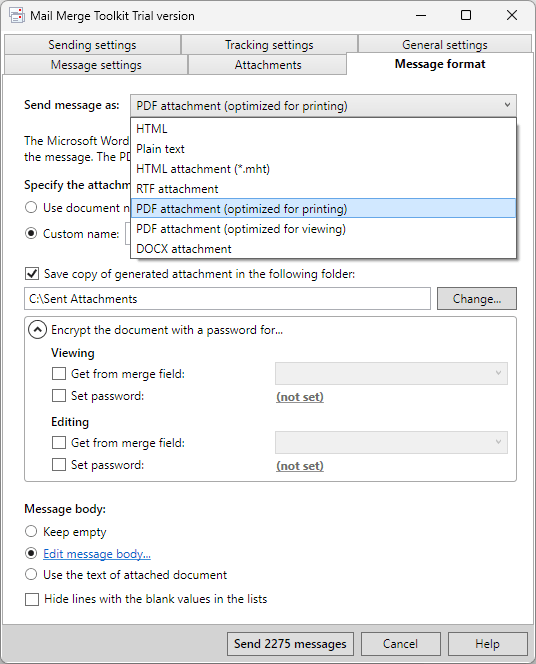The width and height of the screenshot is (536, 664).
Task: Open the Attachments tab
Action: click(268, 65)
